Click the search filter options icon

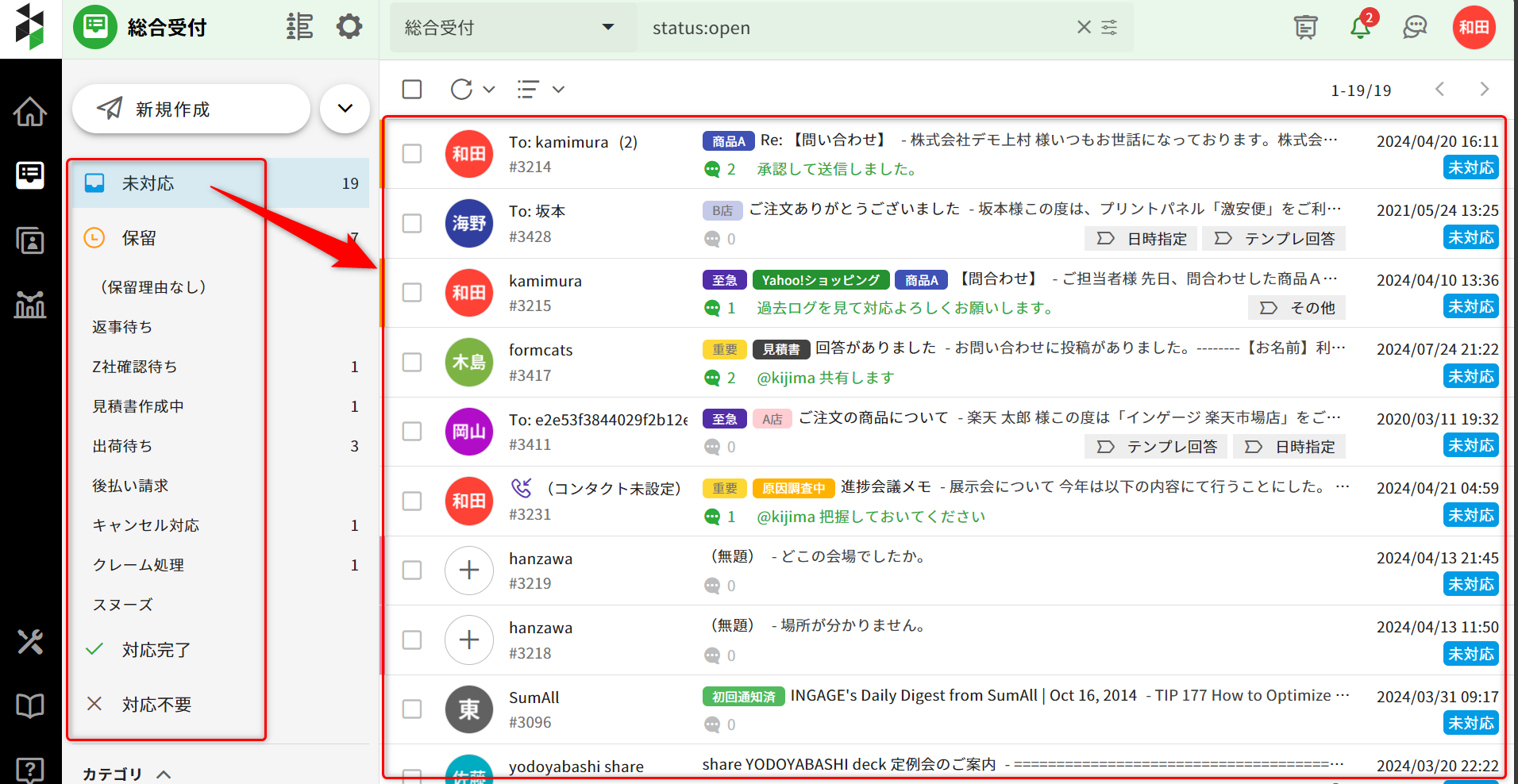tap(1109, 28)
